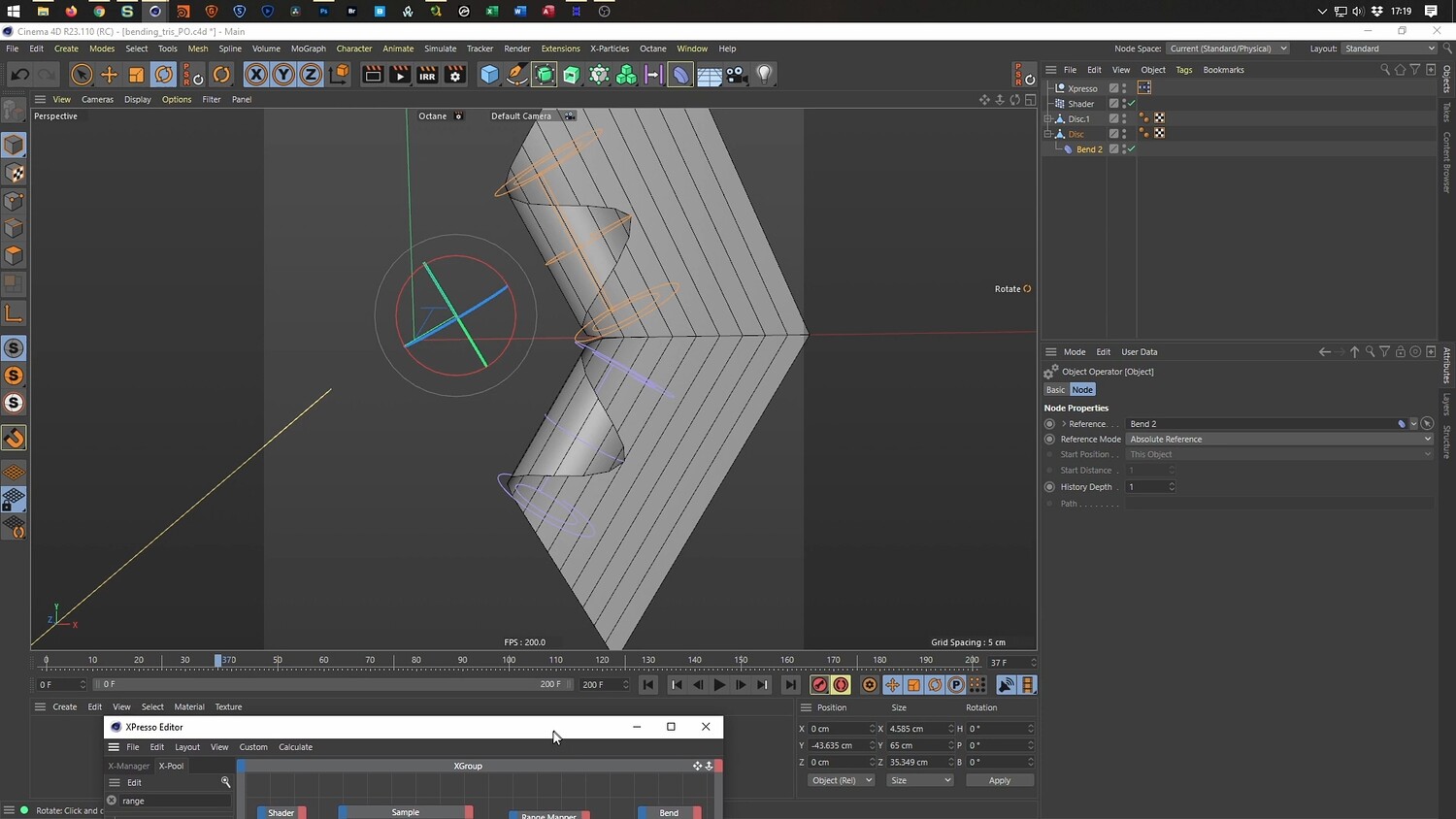
Task: Toggle X-axis lock in toolbar
Action: coord(255,75)
